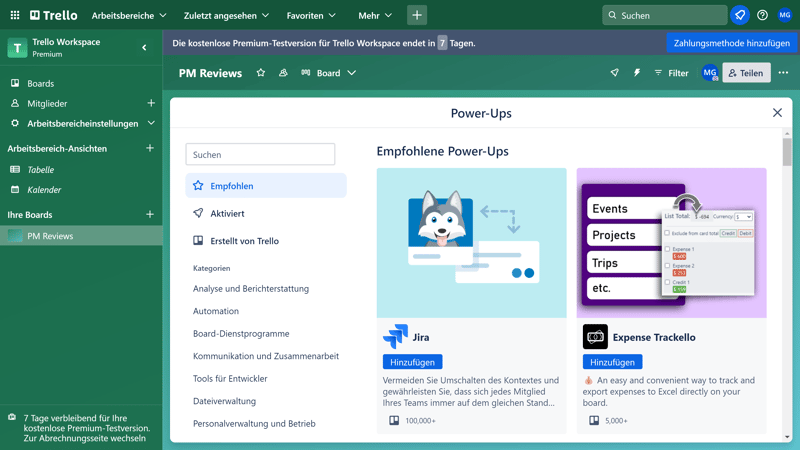Viewport: 800px width, 450px height.
Task: Open the Board view switcher dropdown
Action: click(328, 73)
